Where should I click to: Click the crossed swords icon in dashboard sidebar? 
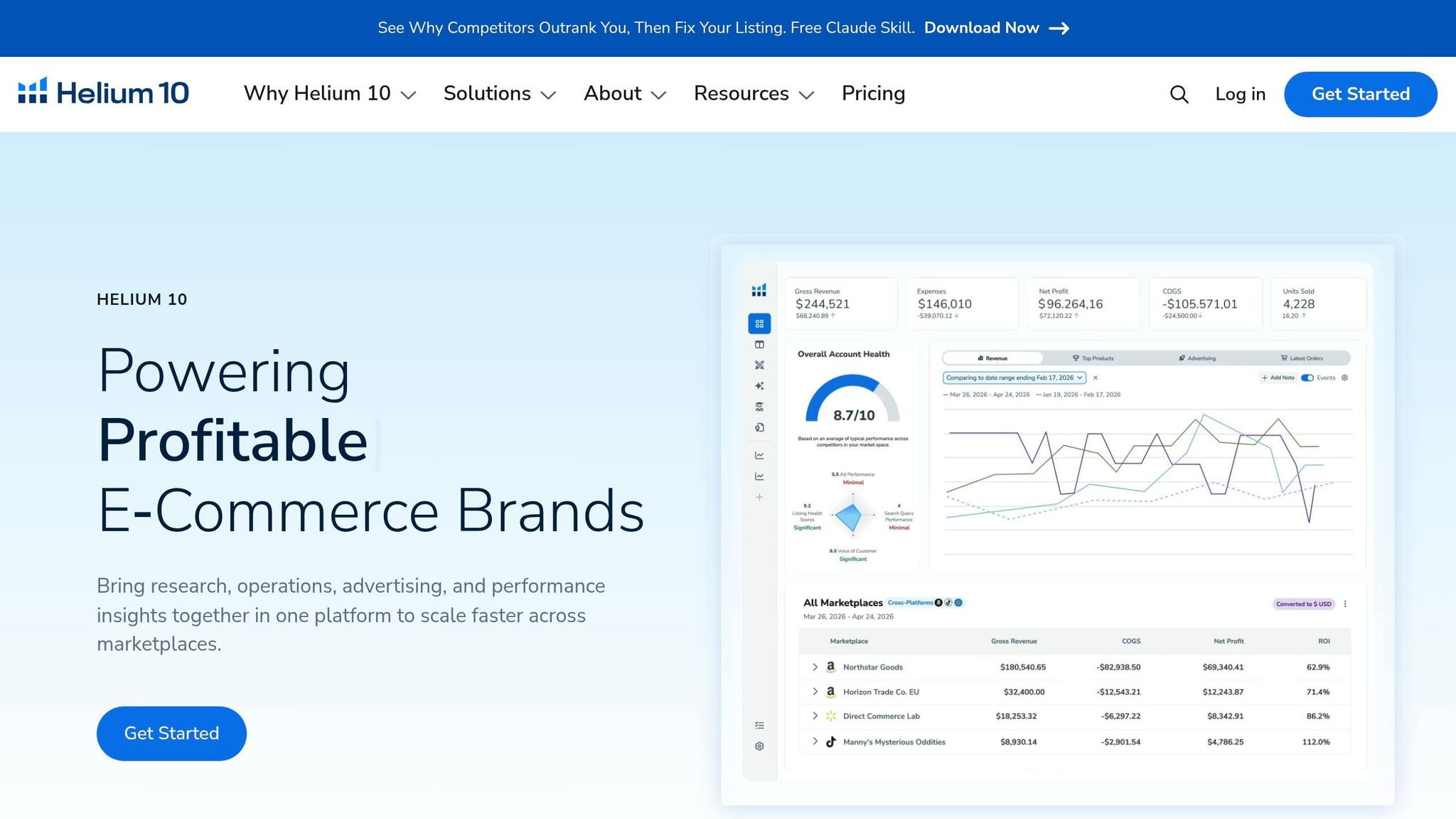click(759, 365)
